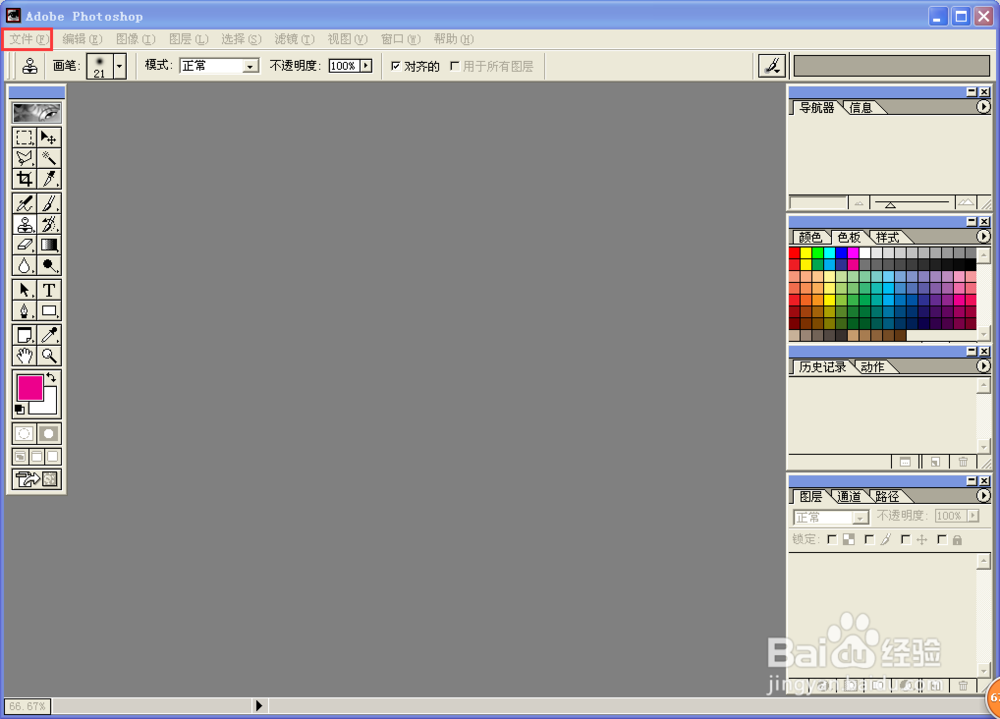Image resolution: width=1000 pixels, height=719 pixels.
Task: Jump to ImageReady button
Action: click(37, 478)
